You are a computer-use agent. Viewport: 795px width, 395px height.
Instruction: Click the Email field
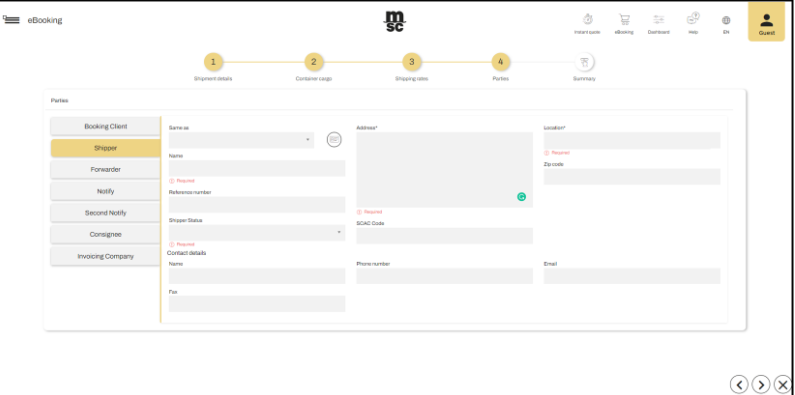click(x=632, y=276)
